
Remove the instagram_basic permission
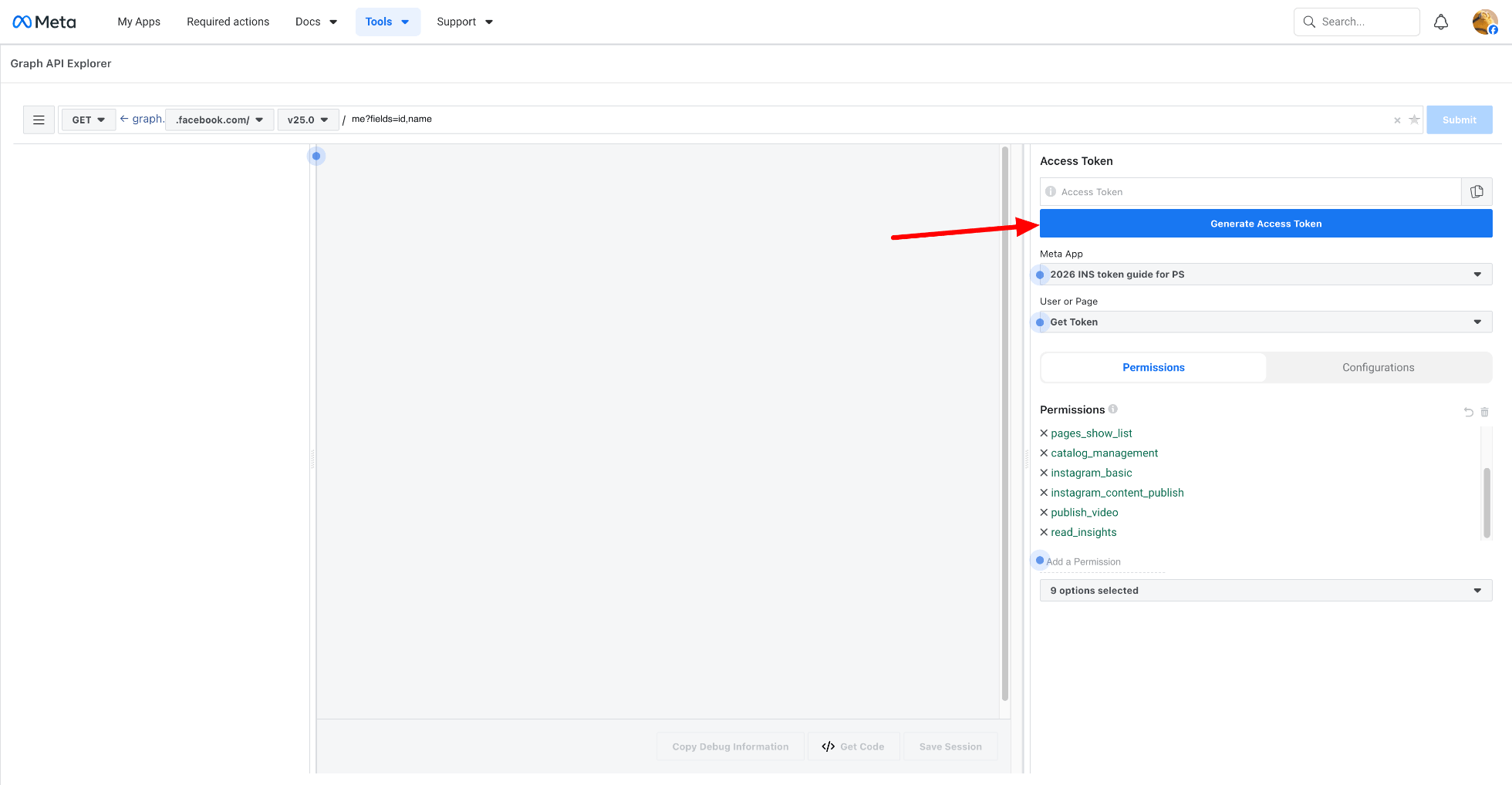click(x=1044, y=473)
